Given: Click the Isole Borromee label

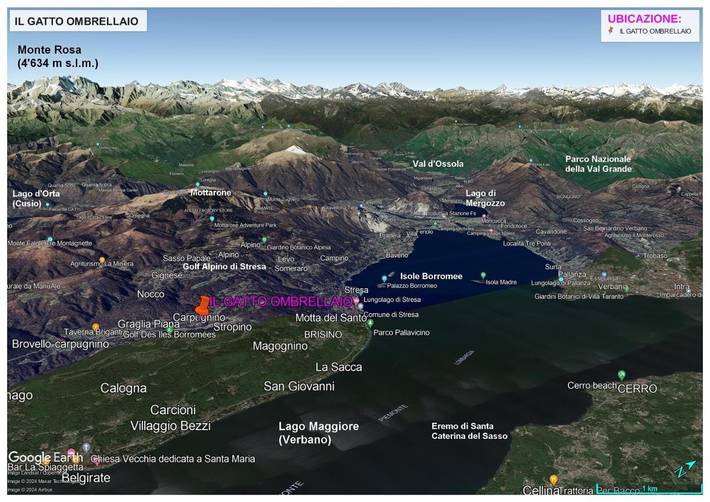Looking at the screenshot, I should tap(431, 276).
